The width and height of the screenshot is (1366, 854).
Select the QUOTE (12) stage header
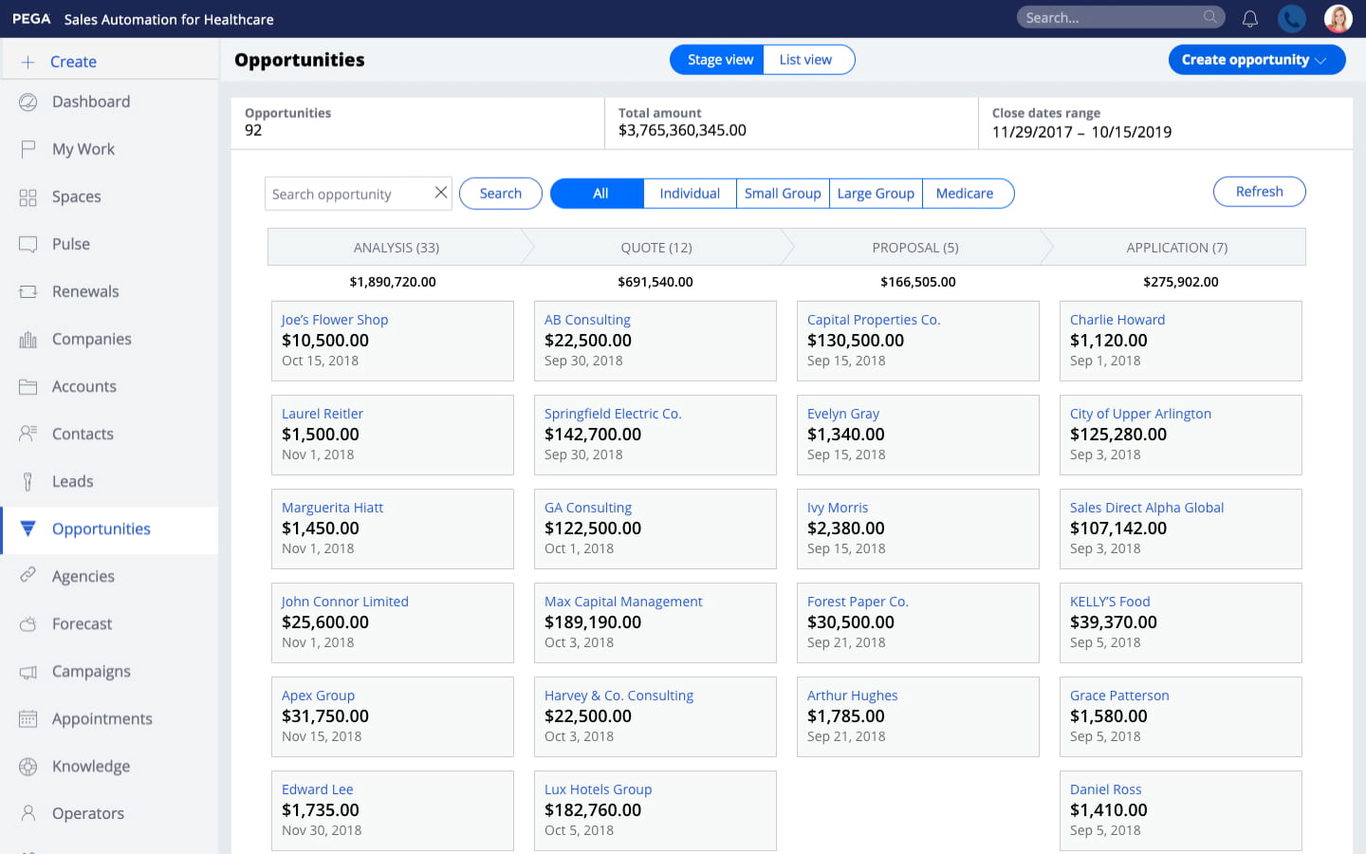pos(655,247)
